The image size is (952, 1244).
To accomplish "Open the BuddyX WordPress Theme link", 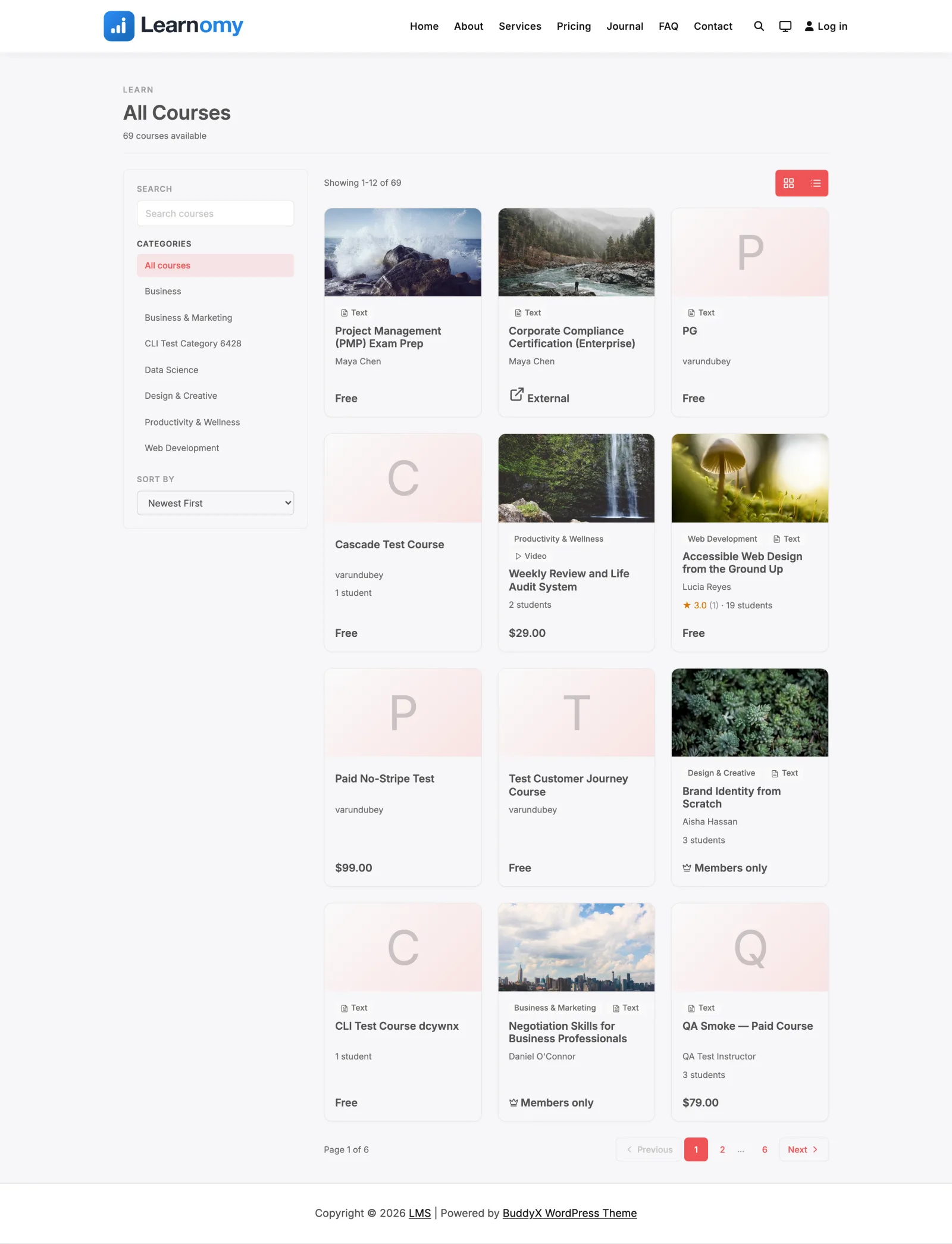I will click(569, 1213).
